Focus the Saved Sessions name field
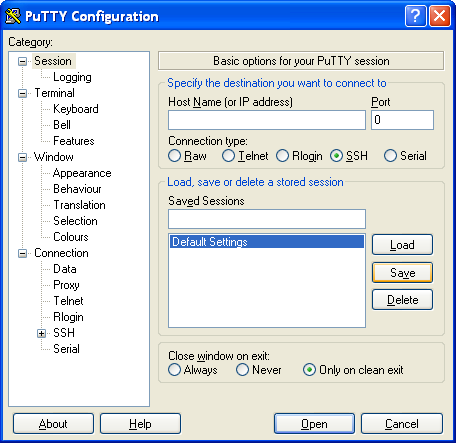The height and width of the screenshot is (443, 456). point(267,219)
